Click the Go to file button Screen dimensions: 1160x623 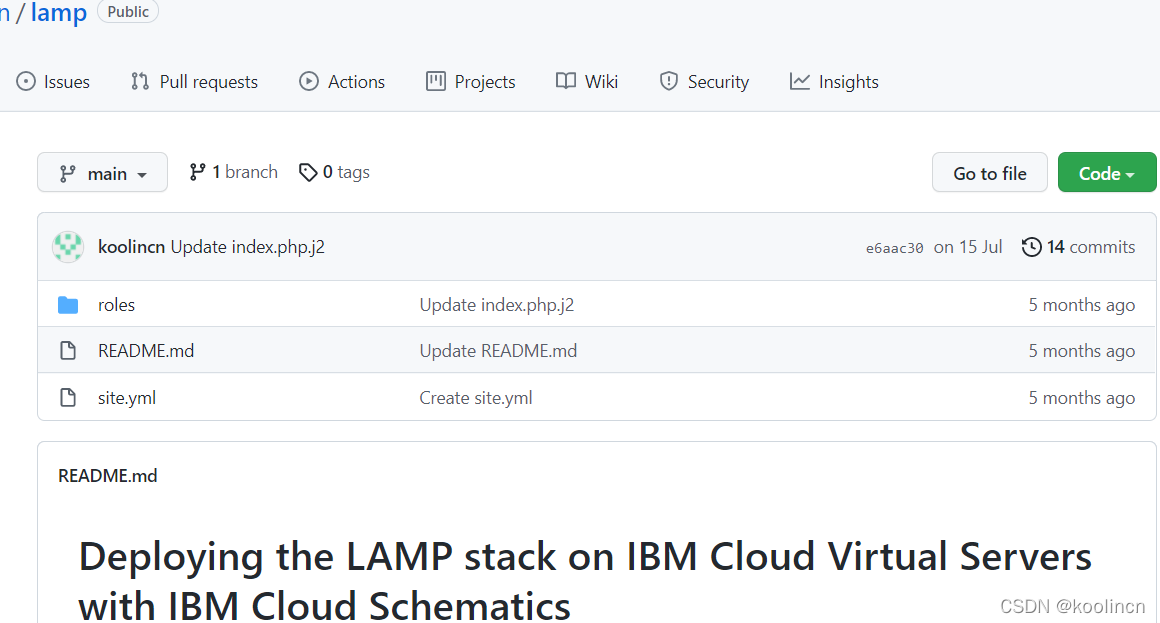pyautogui.click(x=990, y=172)
